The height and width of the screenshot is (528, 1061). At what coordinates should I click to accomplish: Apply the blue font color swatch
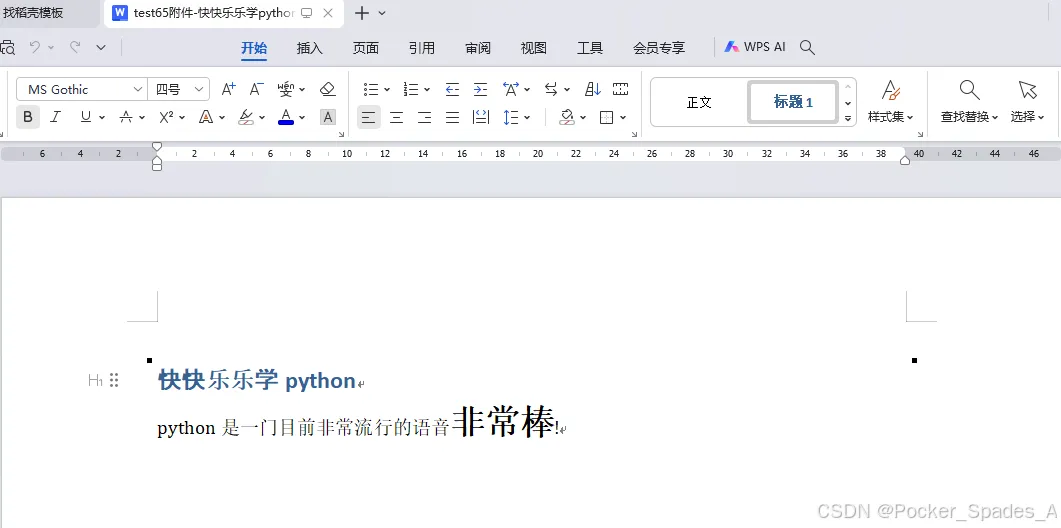[286, 117]
